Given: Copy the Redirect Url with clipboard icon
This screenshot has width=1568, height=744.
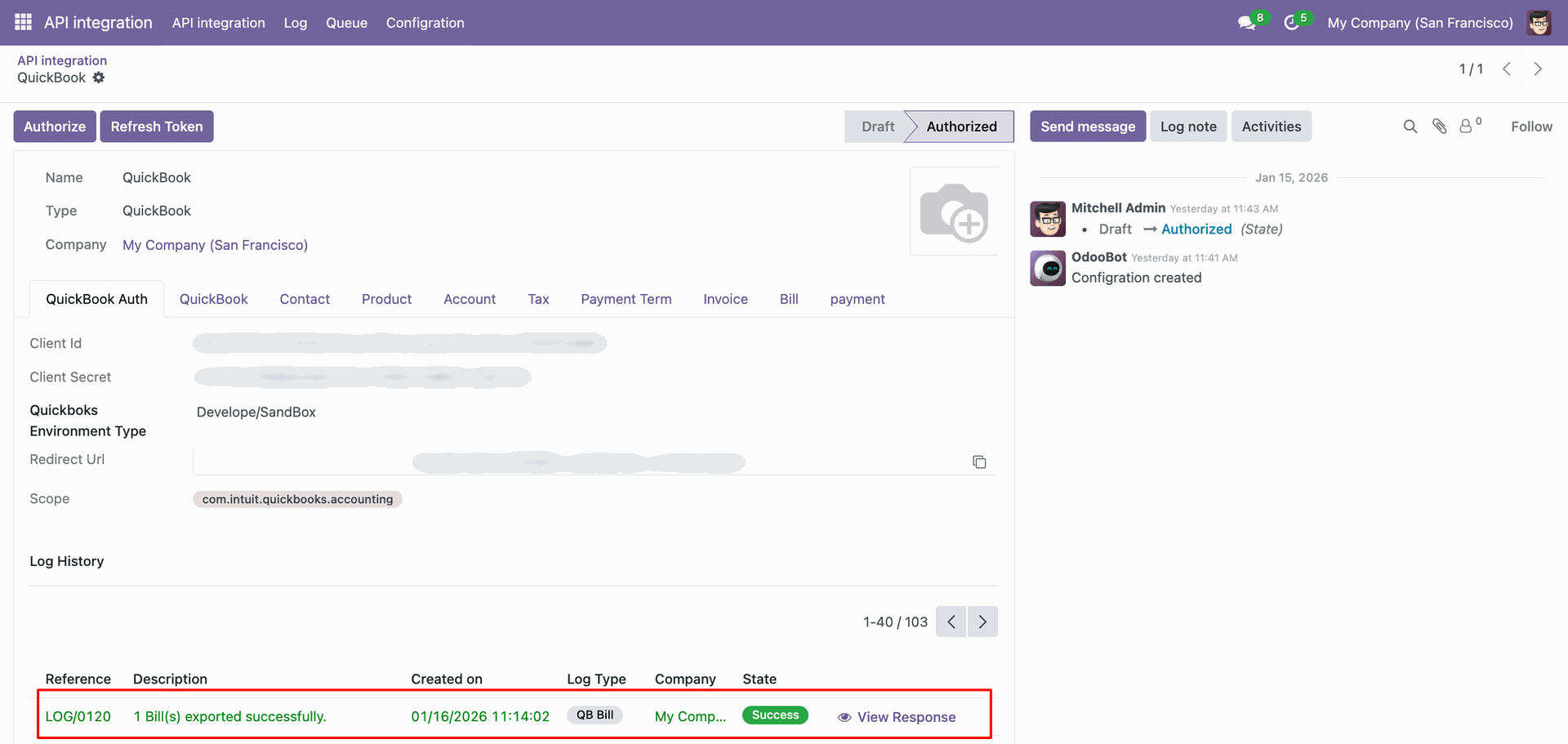Looking at the screenshot, I should pyautogui.click(x=979, y=462).
